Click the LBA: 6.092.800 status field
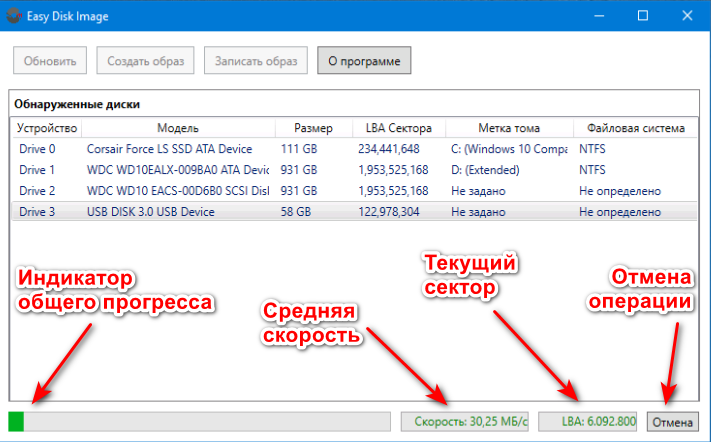The height and width of the screenshot is (442, 711). tap(588, 422)
